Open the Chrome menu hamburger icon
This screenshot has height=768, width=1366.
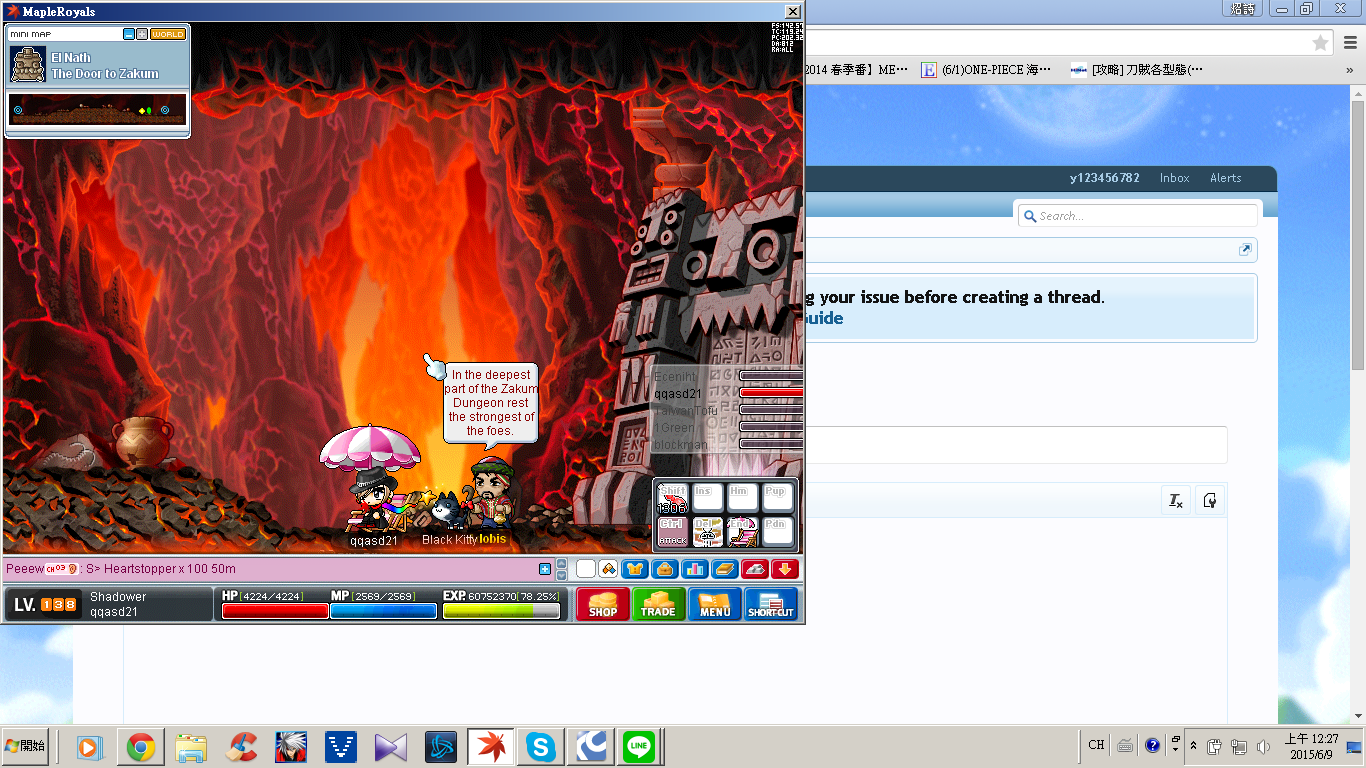coord(1351,43)
